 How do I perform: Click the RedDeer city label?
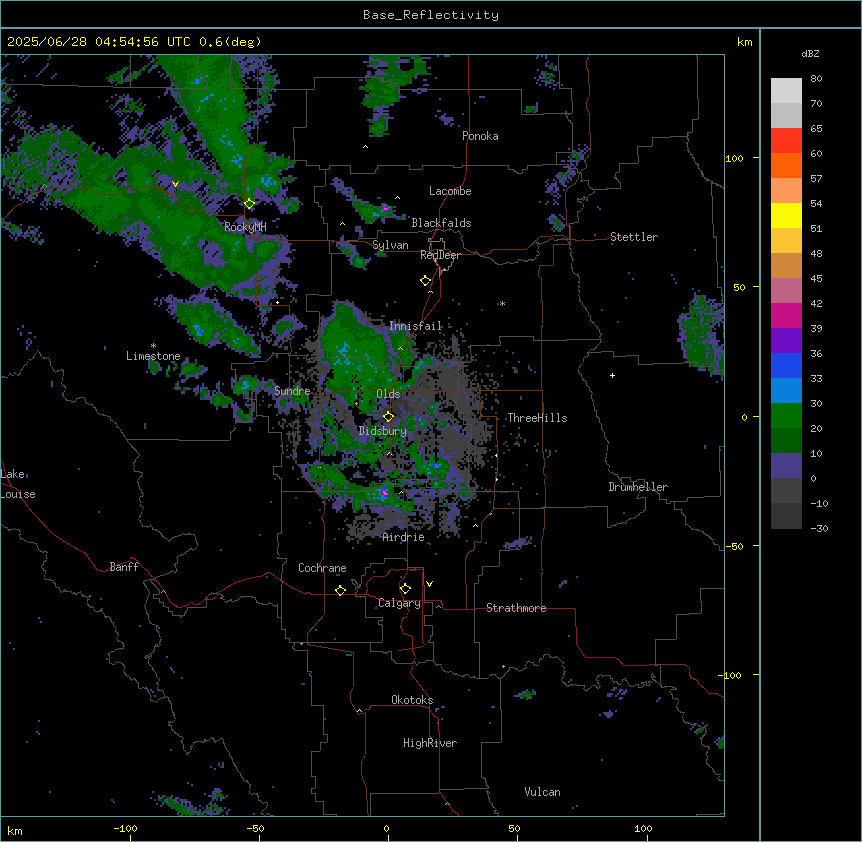point(440,255)
